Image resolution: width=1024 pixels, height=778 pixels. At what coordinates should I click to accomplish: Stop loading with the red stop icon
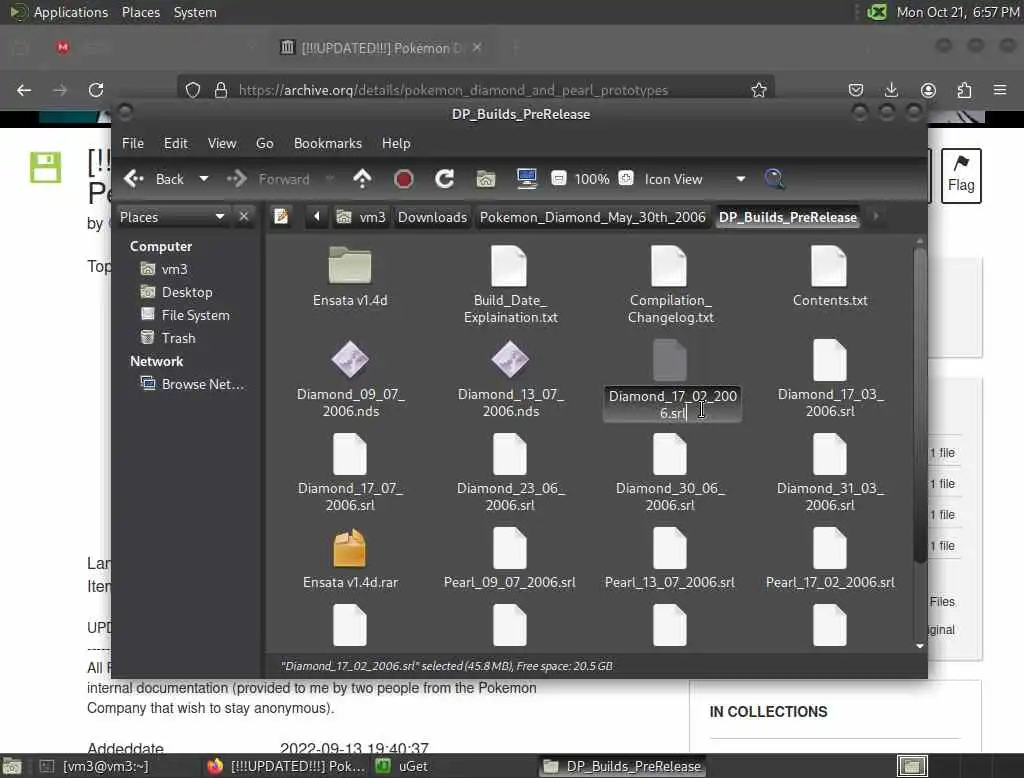point(404,179)
